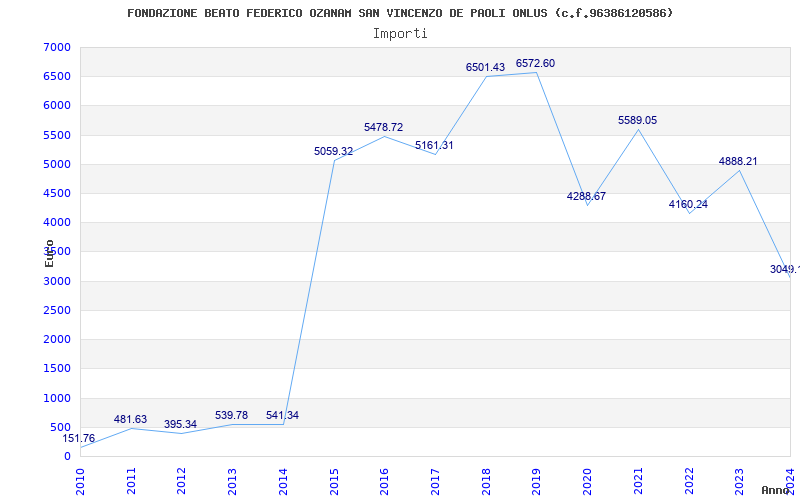Viewport: 800px width, 500px height.
Task: Select x-axis year 2014
Action: [x=283, y=481]
